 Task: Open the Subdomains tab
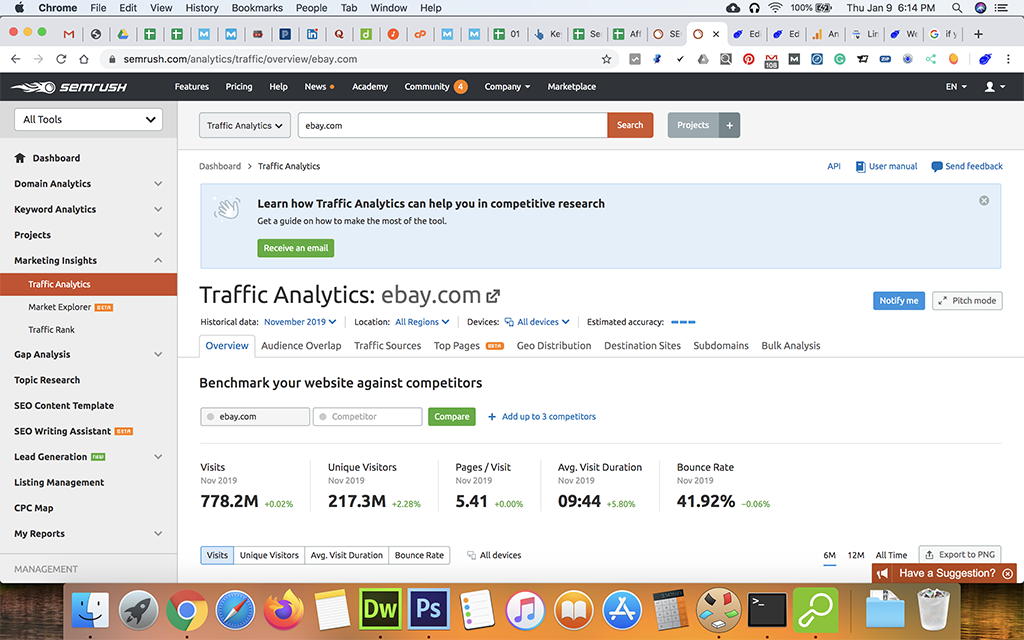point(721,345)
